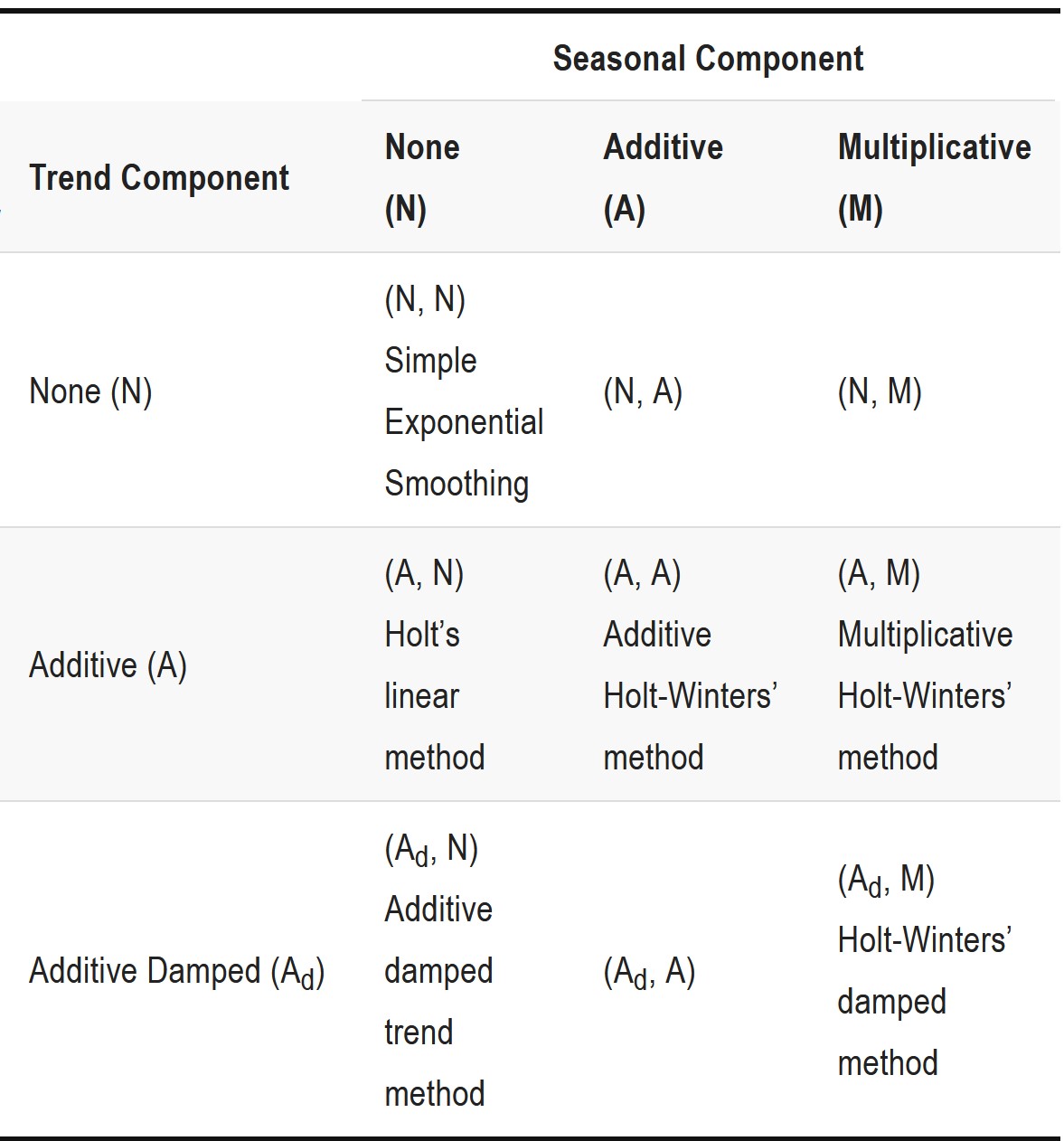Click the Seasonal Component header
This screenshot has height=1141, width=1064.
coord(708,60)
